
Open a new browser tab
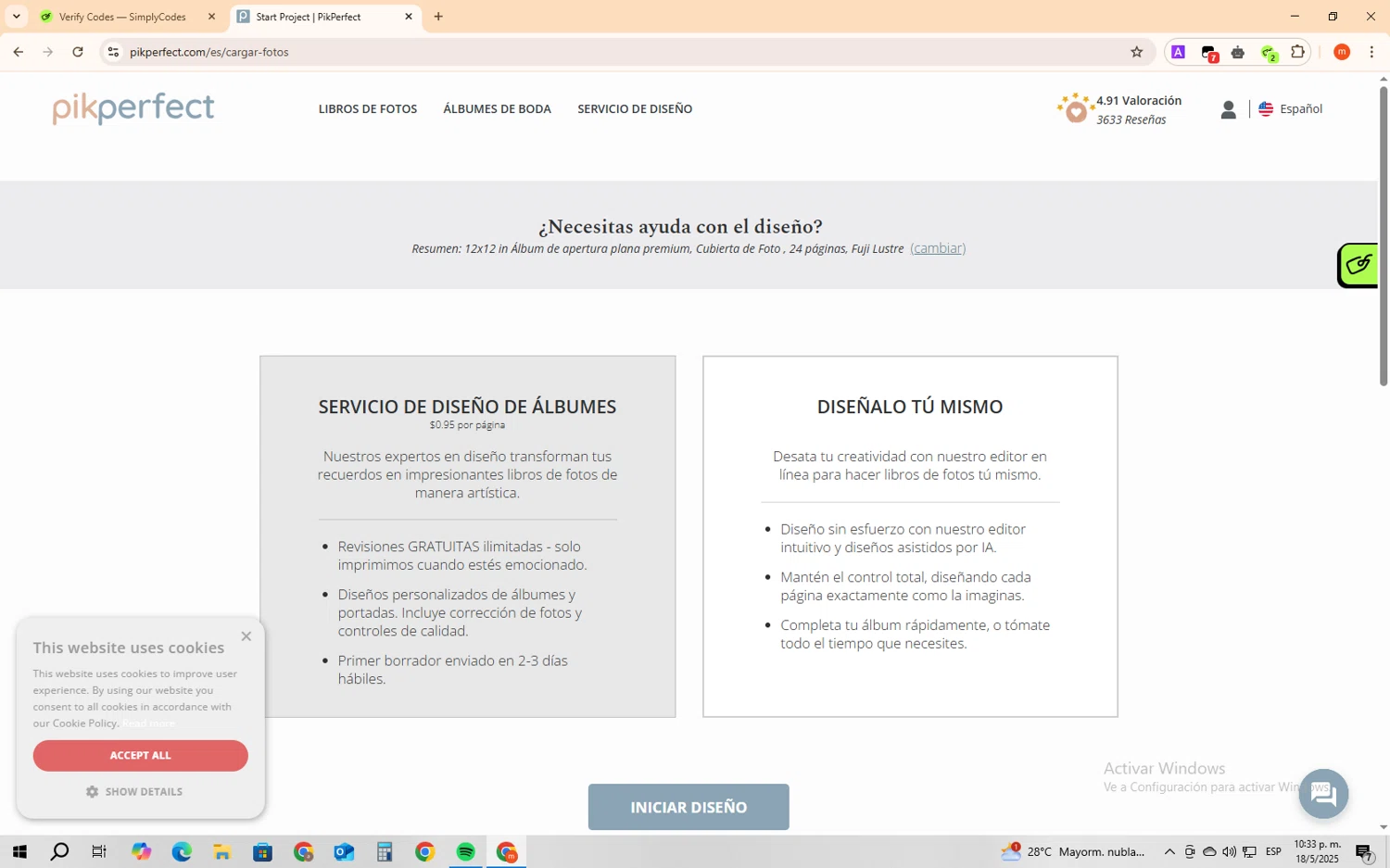438,17
